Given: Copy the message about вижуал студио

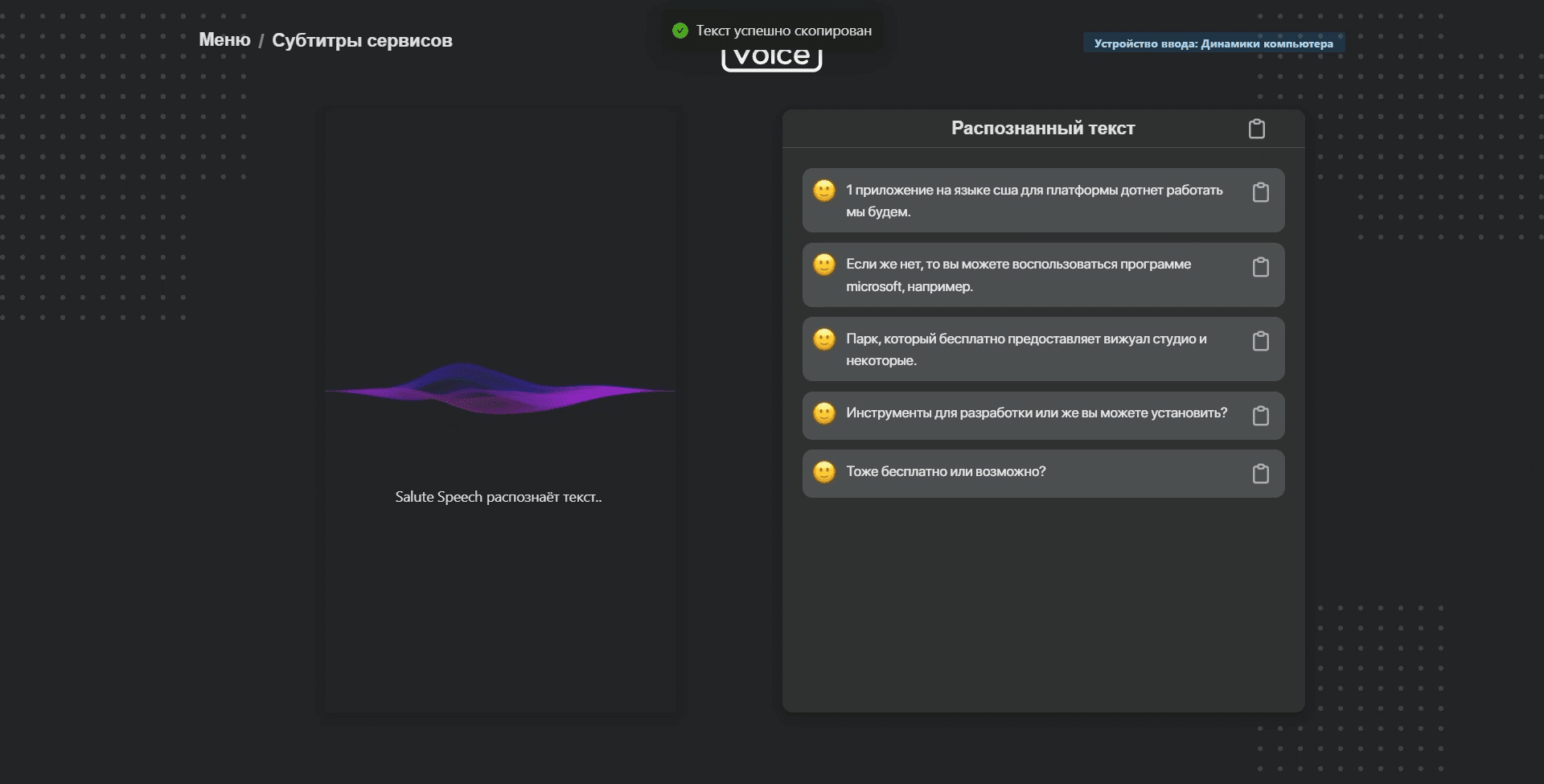Looking at the screenshot, I should [x=1260, y=341].
